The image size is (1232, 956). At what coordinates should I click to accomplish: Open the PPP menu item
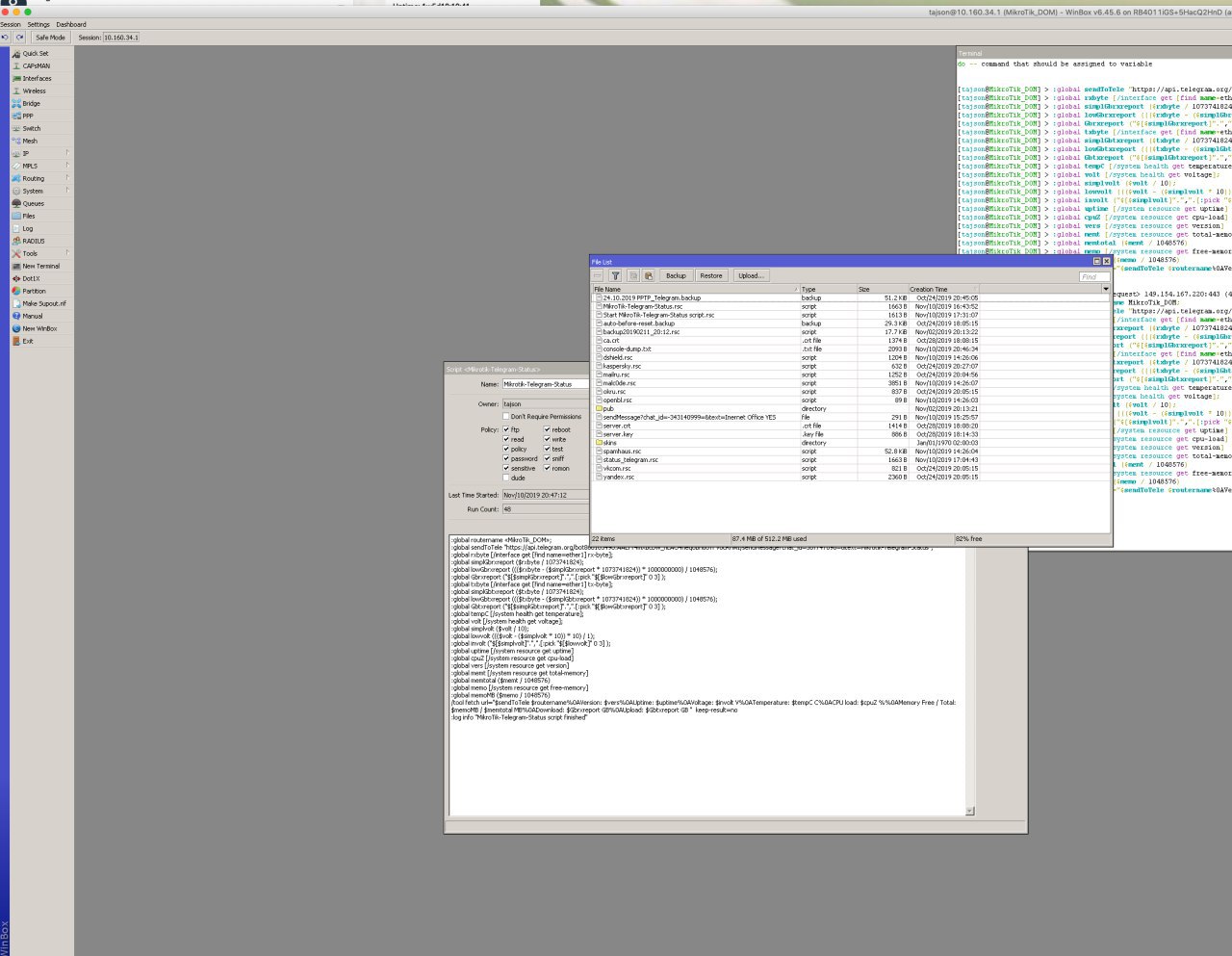tap(28, 116)
